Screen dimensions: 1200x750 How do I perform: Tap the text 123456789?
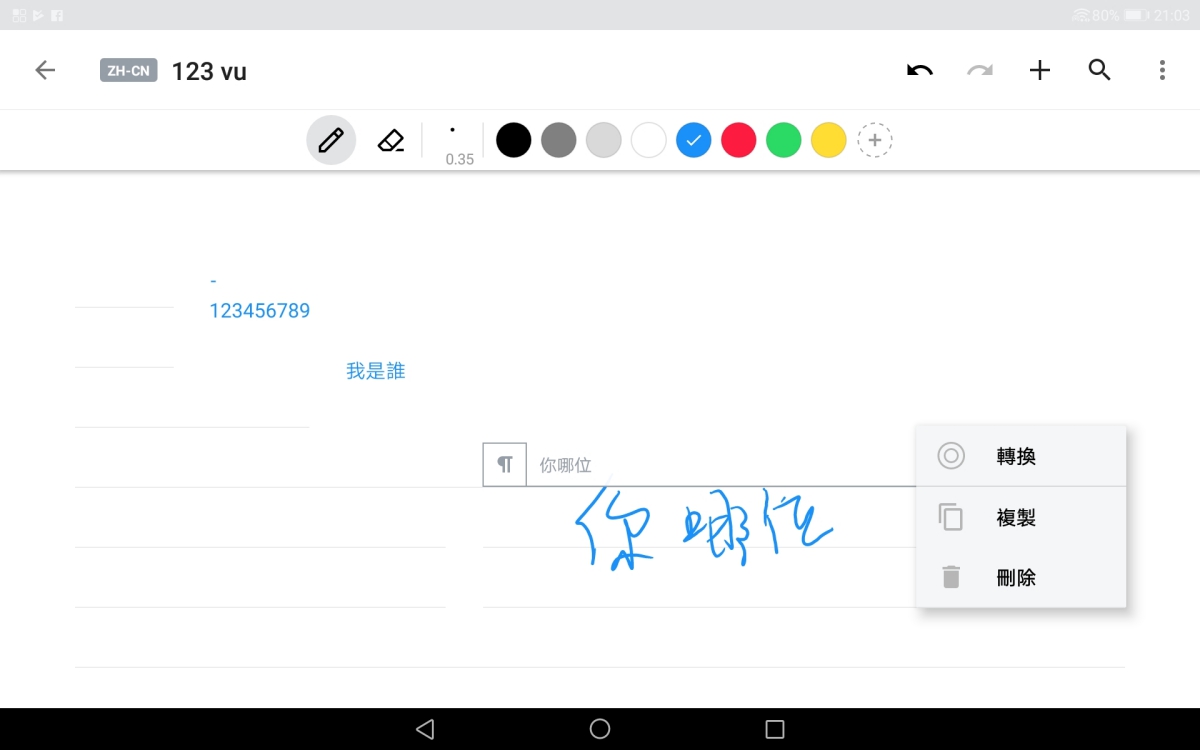click(x=260, y=311)
